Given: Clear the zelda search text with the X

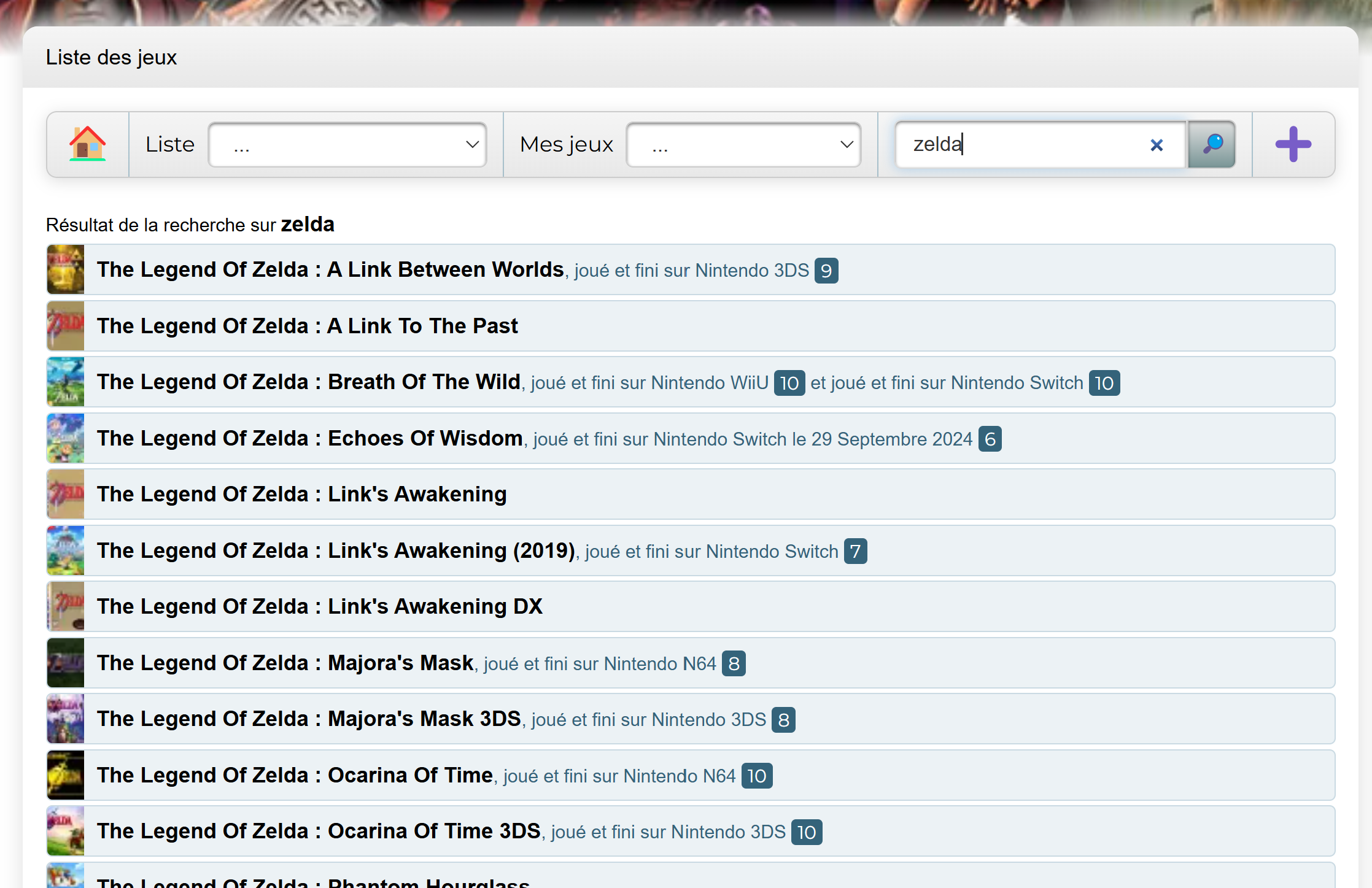Looking at the screenshot, I should 1157,145.
